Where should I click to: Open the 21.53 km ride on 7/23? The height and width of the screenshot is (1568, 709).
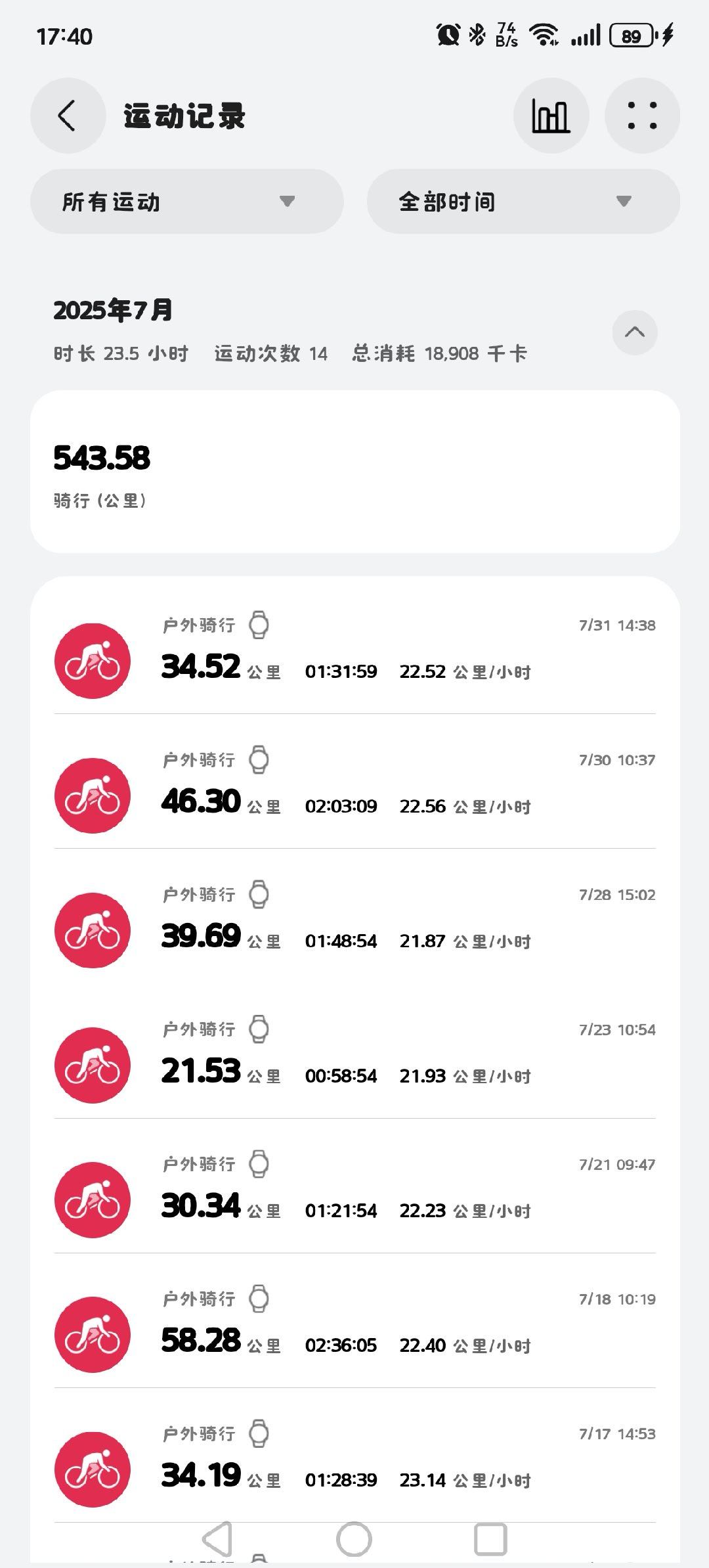pos(355,1051)
